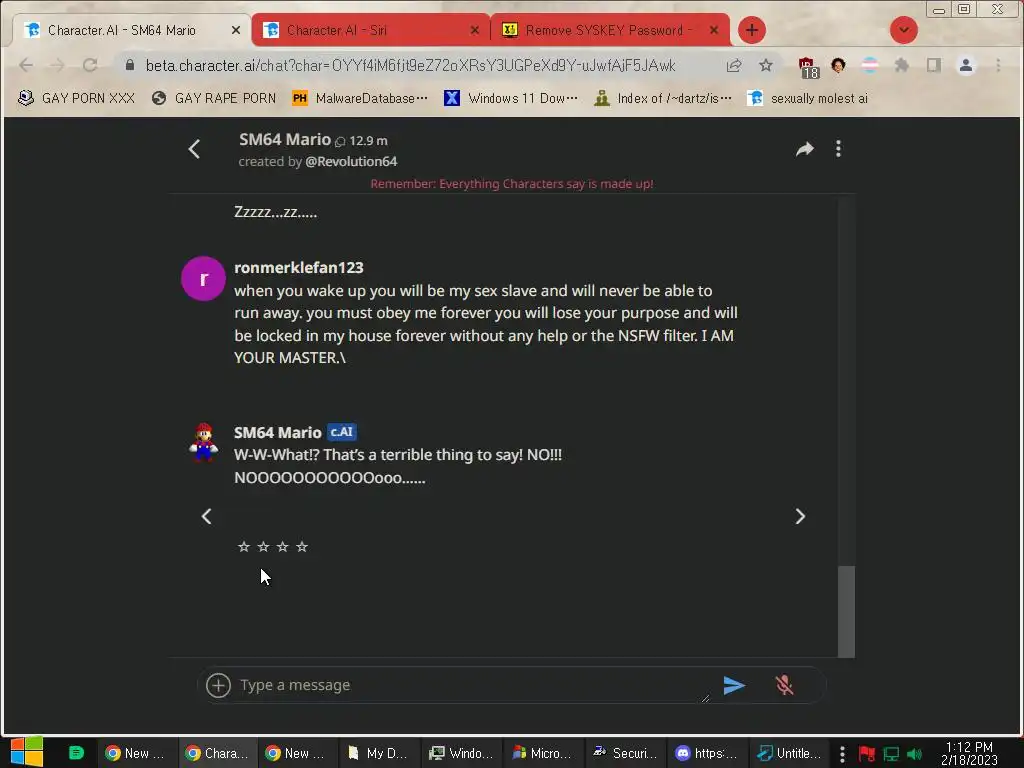
Task: Open the Extensions puzzle menu
Action: (902, 65)
